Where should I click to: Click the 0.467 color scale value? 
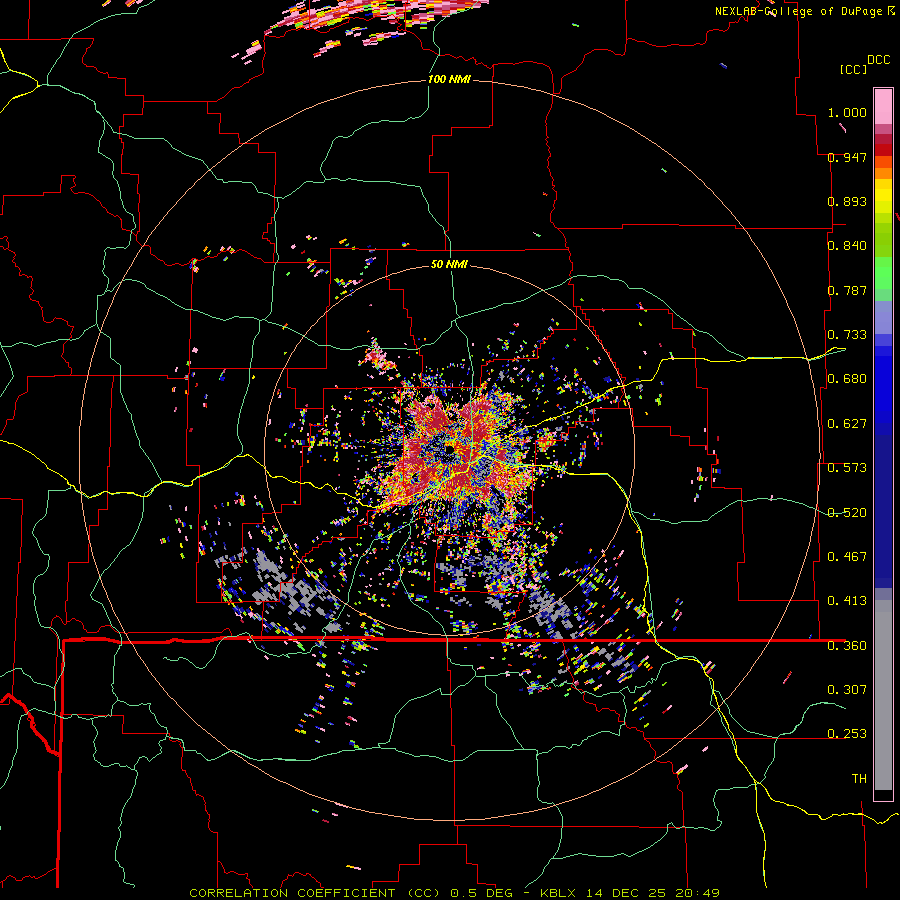tap(847, 557)
